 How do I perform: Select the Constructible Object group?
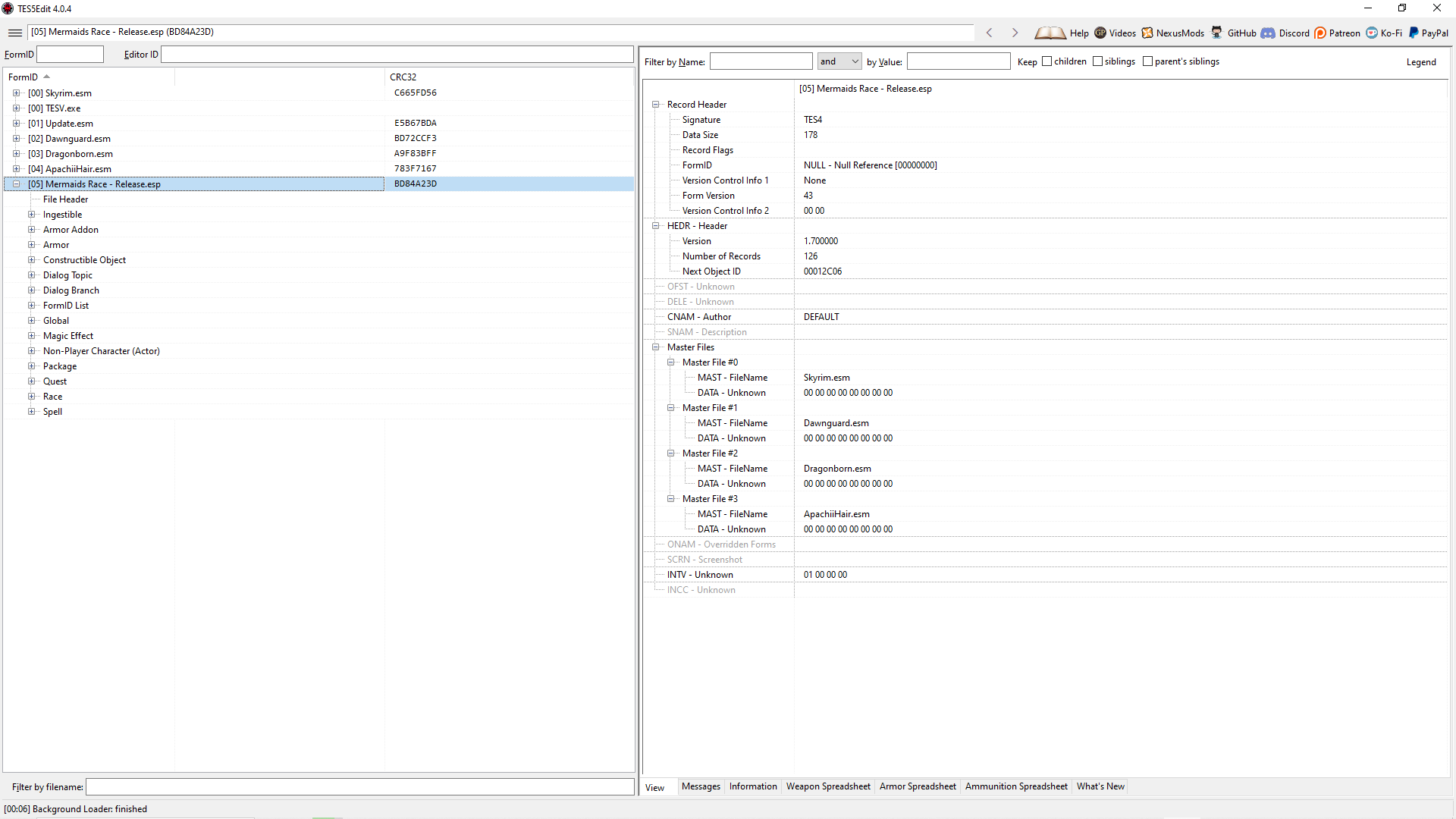[84, 260]
